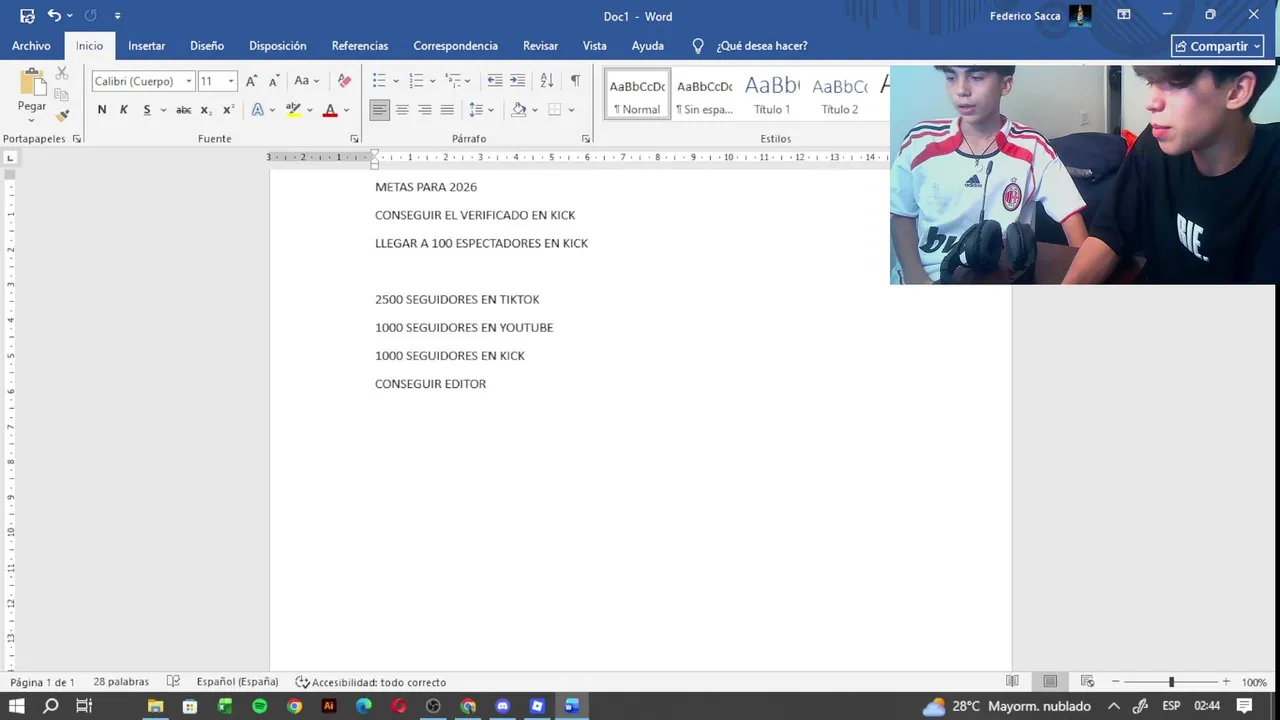Open the Change Case (Aa) dropdown
This screenshot has width=1280, height=720.
click(307, 81)
